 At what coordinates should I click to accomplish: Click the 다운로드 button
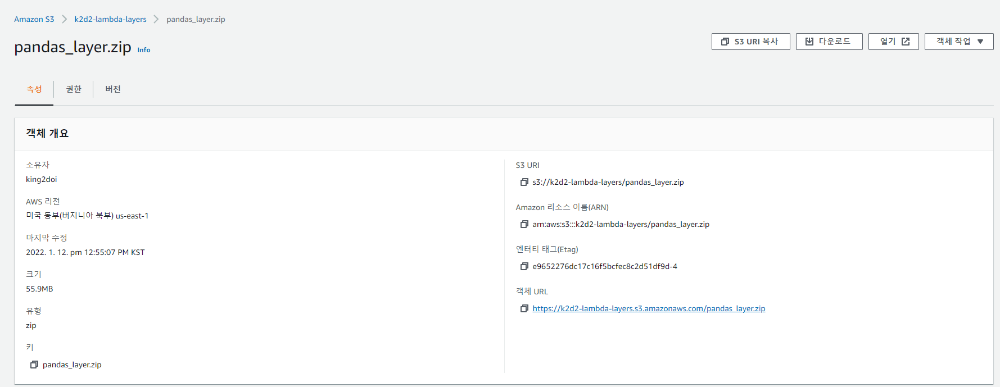(x=828, y=41)
